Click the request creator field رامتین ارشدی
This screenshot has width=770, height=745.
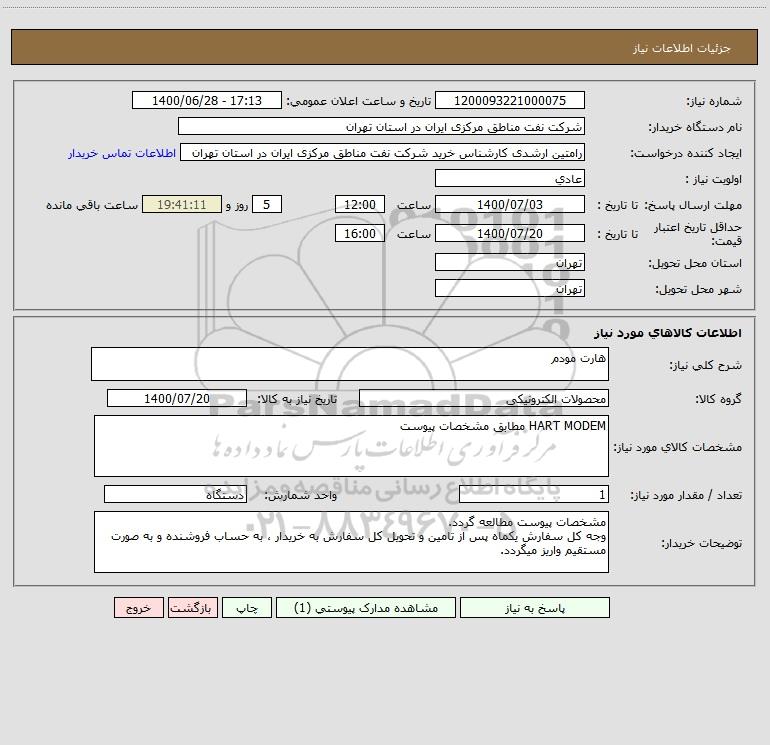pos(383,152)
